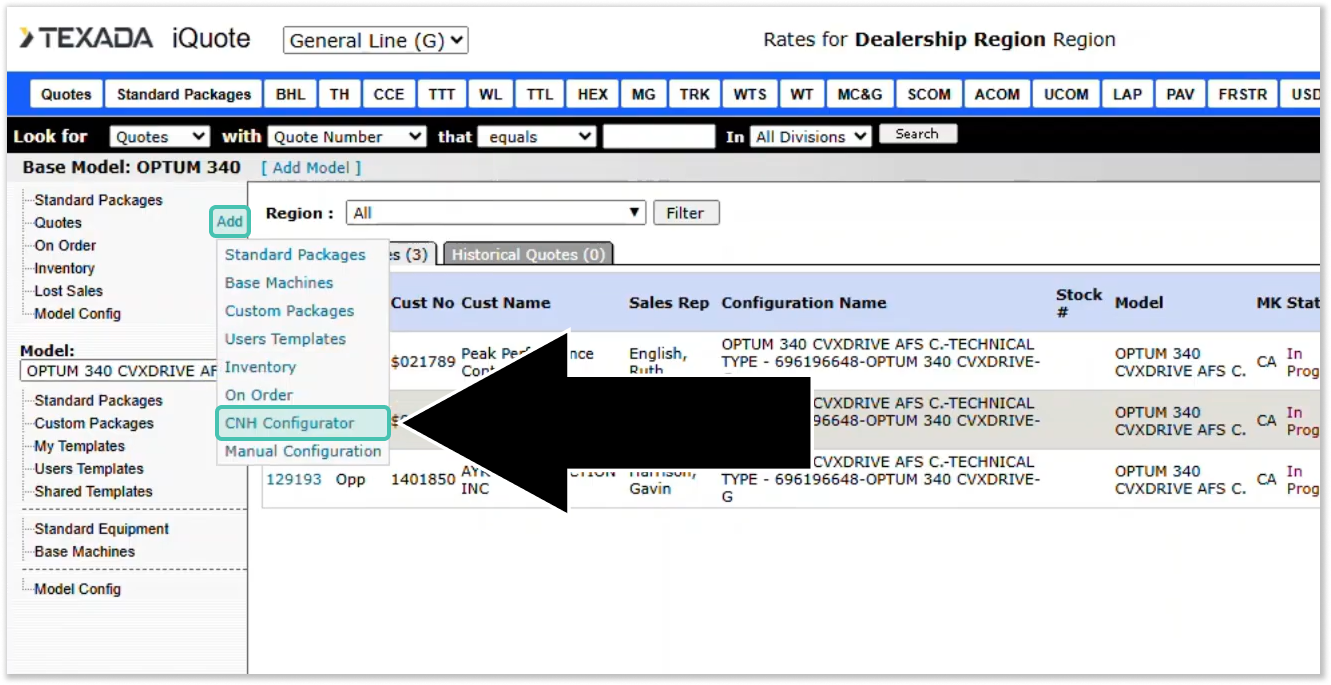Select the HEX category tab
Viewport: 1331px width, 685px height.
coord(592,94)
